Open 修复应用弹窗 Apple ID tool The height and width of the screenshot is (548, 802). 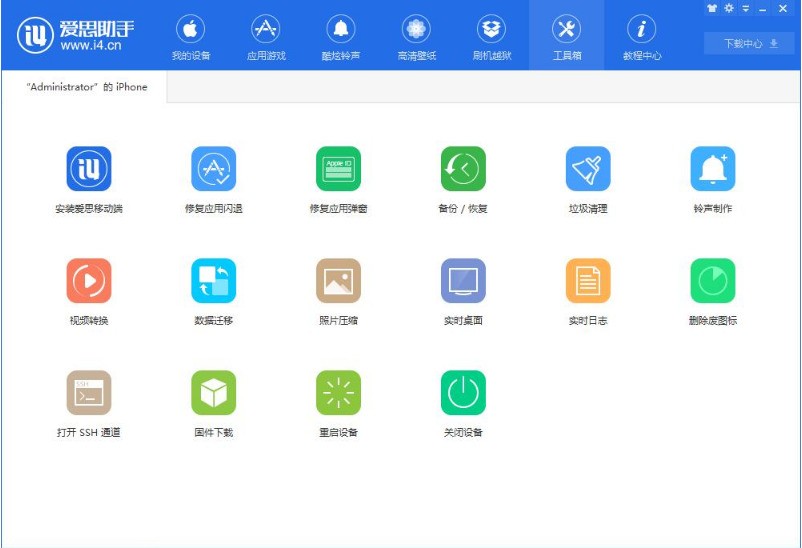pos(339,169)
